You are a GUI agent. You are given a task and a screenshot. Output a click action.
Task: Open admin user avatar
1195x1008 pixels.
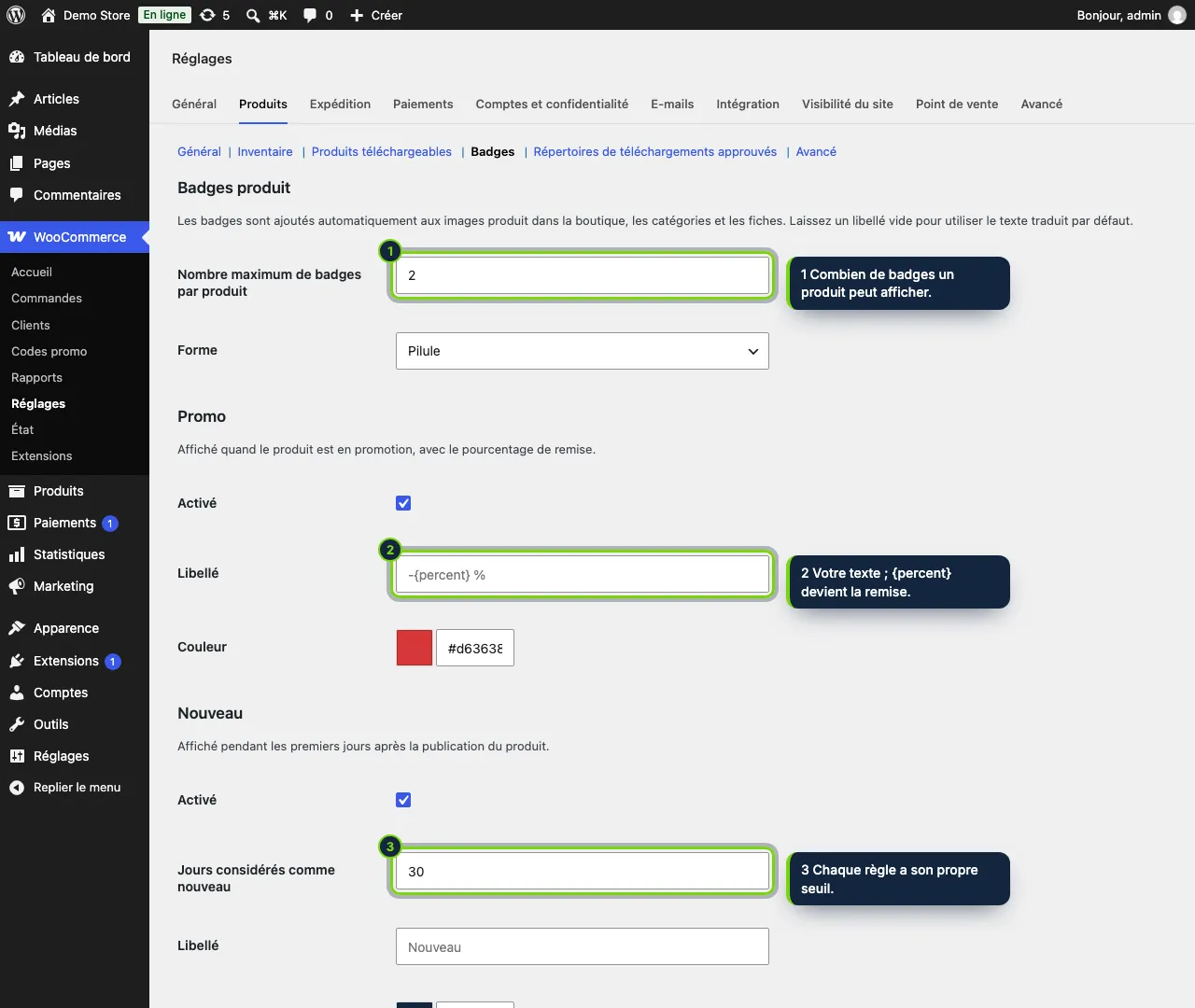(x=1177, y=15)
